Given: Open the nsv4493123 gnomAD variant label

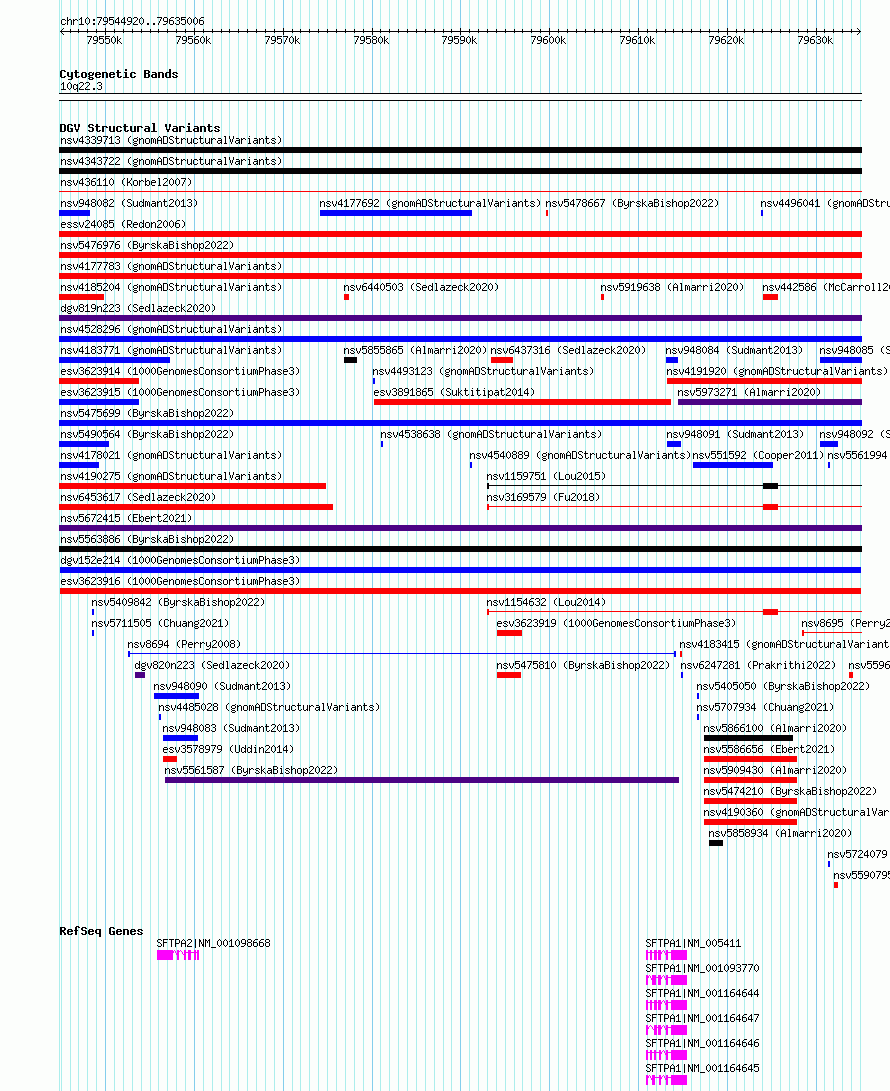Looking at the screenshot, I should 483,371.
